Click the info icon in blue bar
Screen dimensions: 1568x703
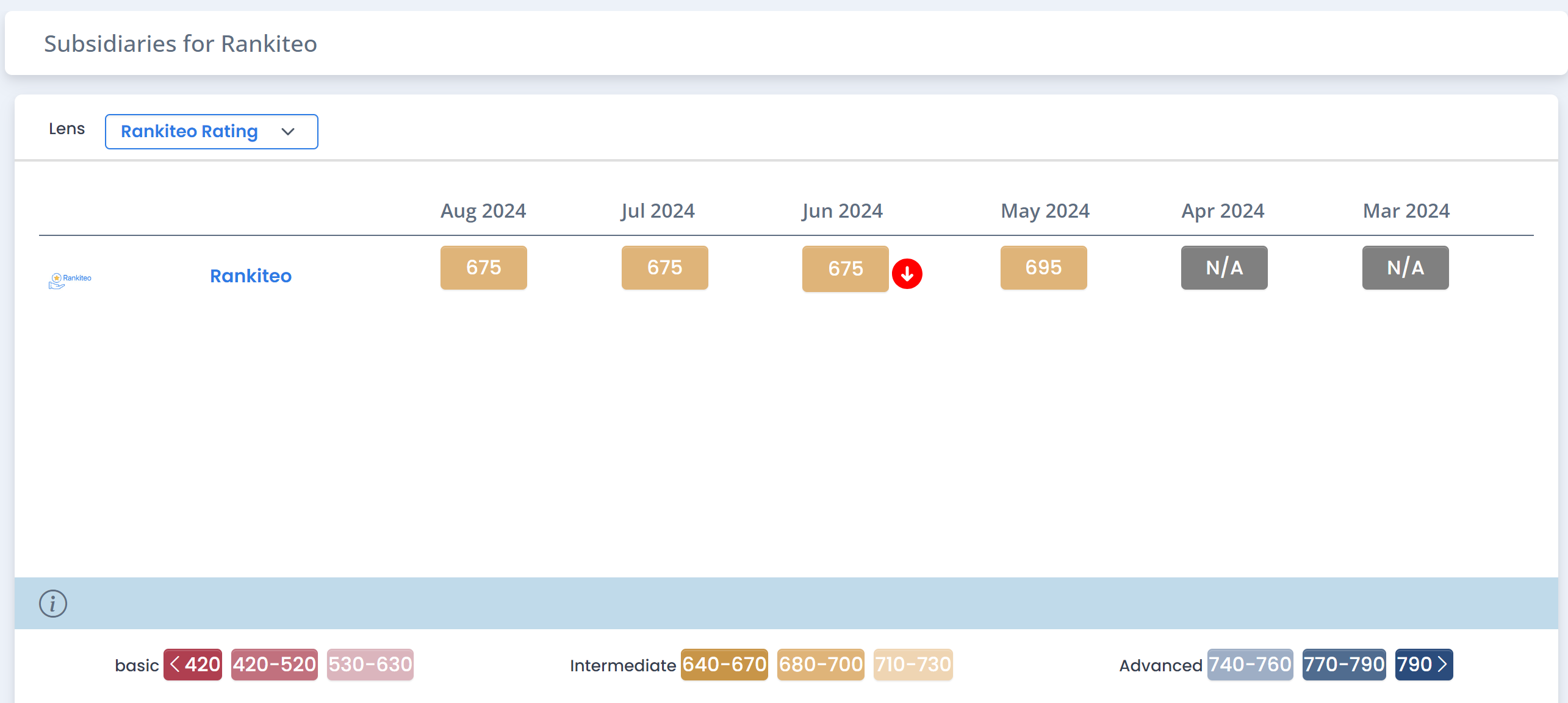(x=53, y=604)
